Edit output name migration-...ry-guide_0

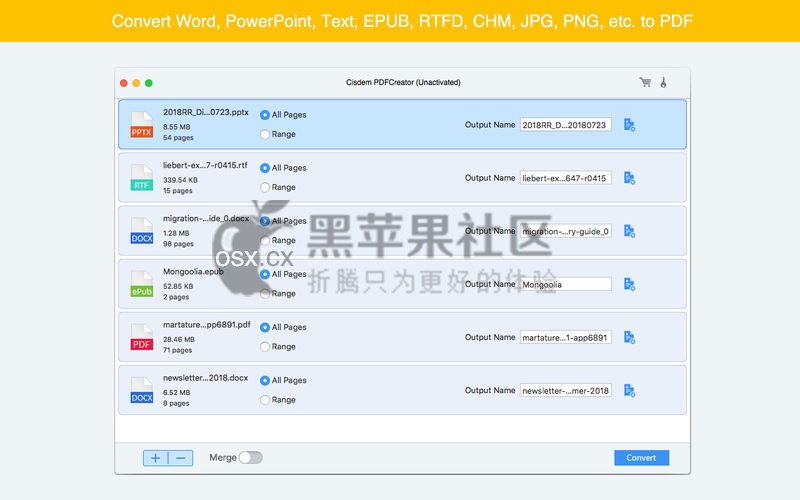click(565, 231)
